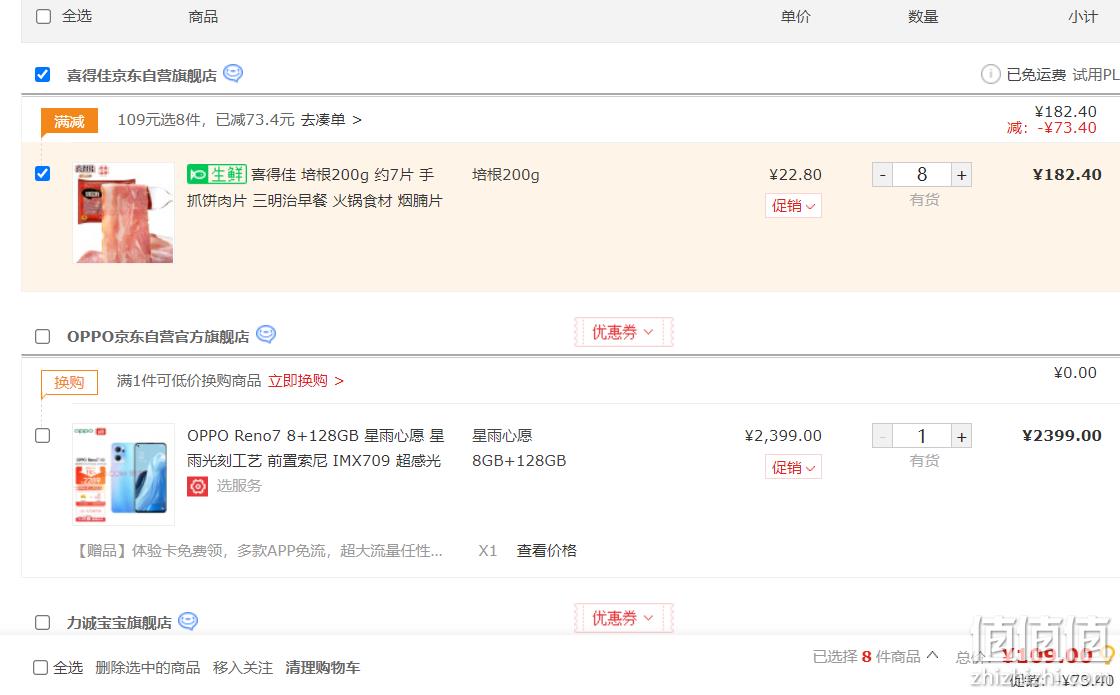Click the 星雨心愿 color specification
1120x695 pixels.
[502, 436]
